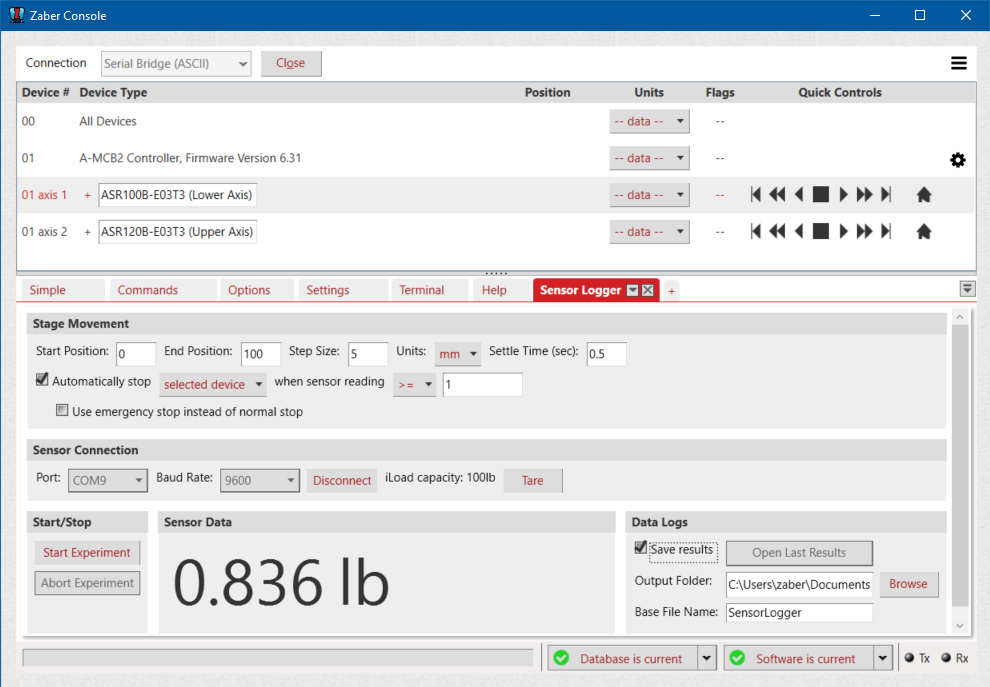Switch to the Help tab
The height and width of the screenshot is (687, 990).
coord(501,290)
